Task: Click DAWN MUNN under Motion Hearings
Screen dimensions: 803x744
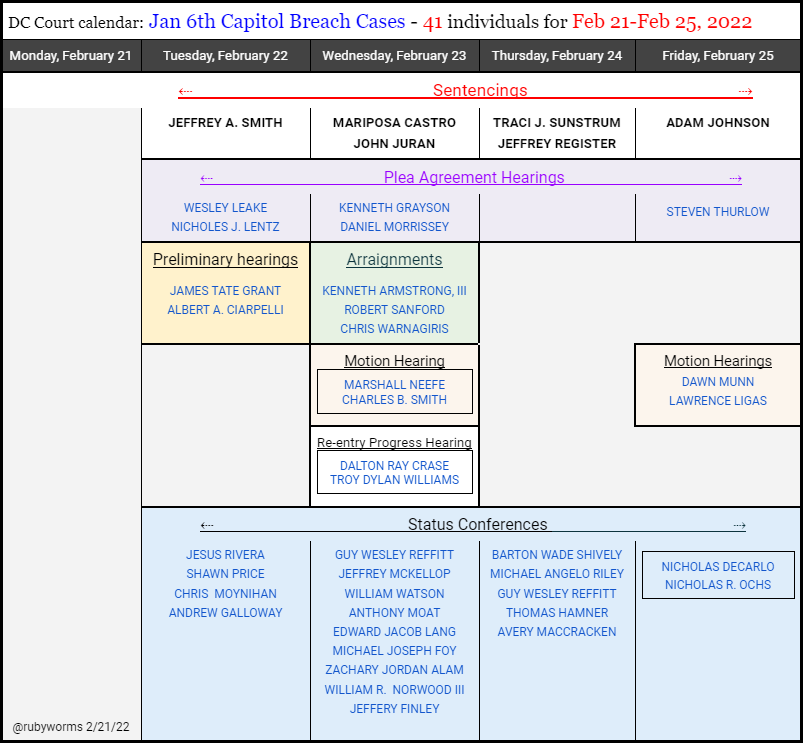Action: pos(717,381)
